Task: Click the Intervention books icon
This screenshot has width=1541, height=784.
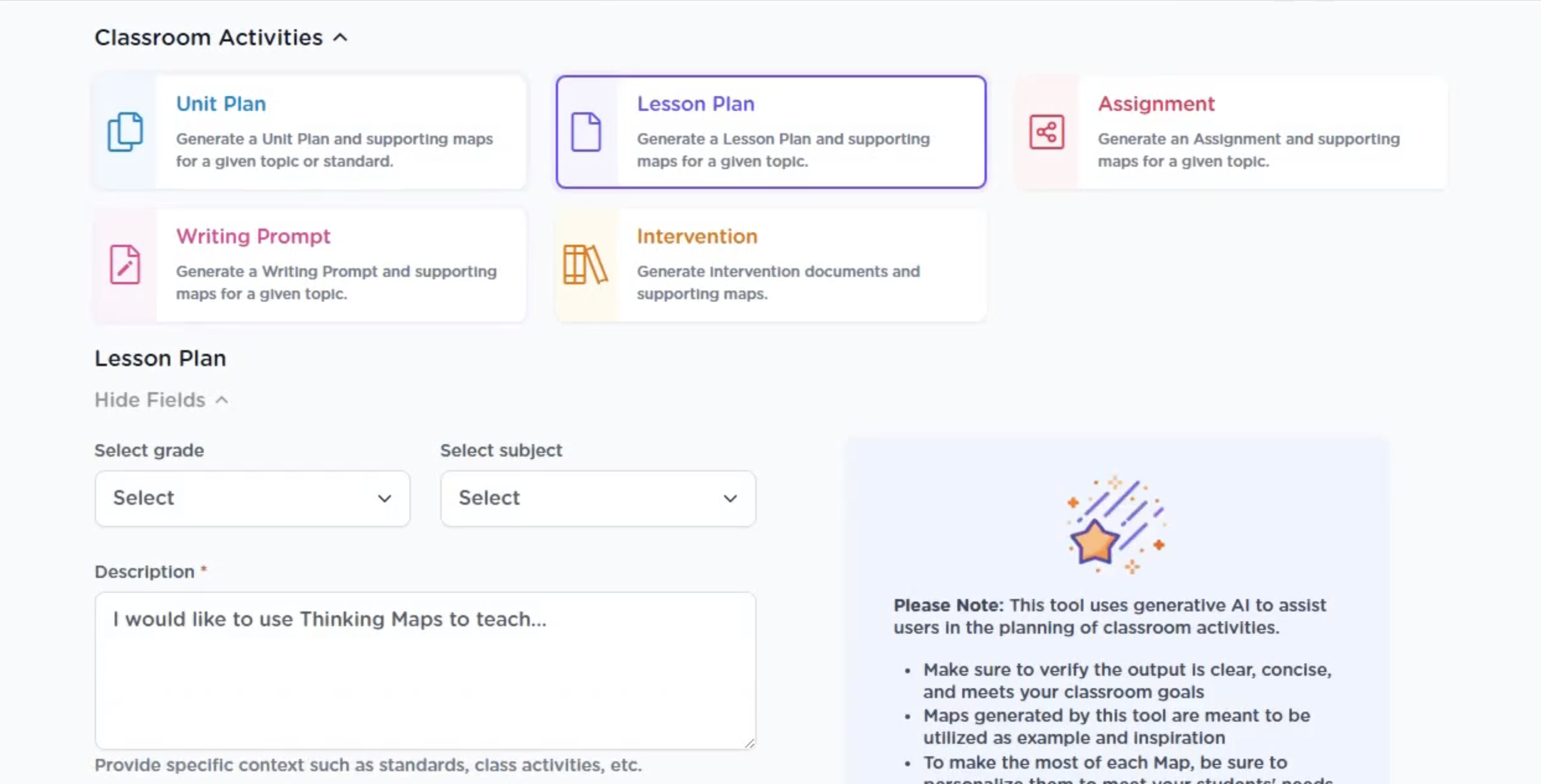Action: click(x=585, y=264)
